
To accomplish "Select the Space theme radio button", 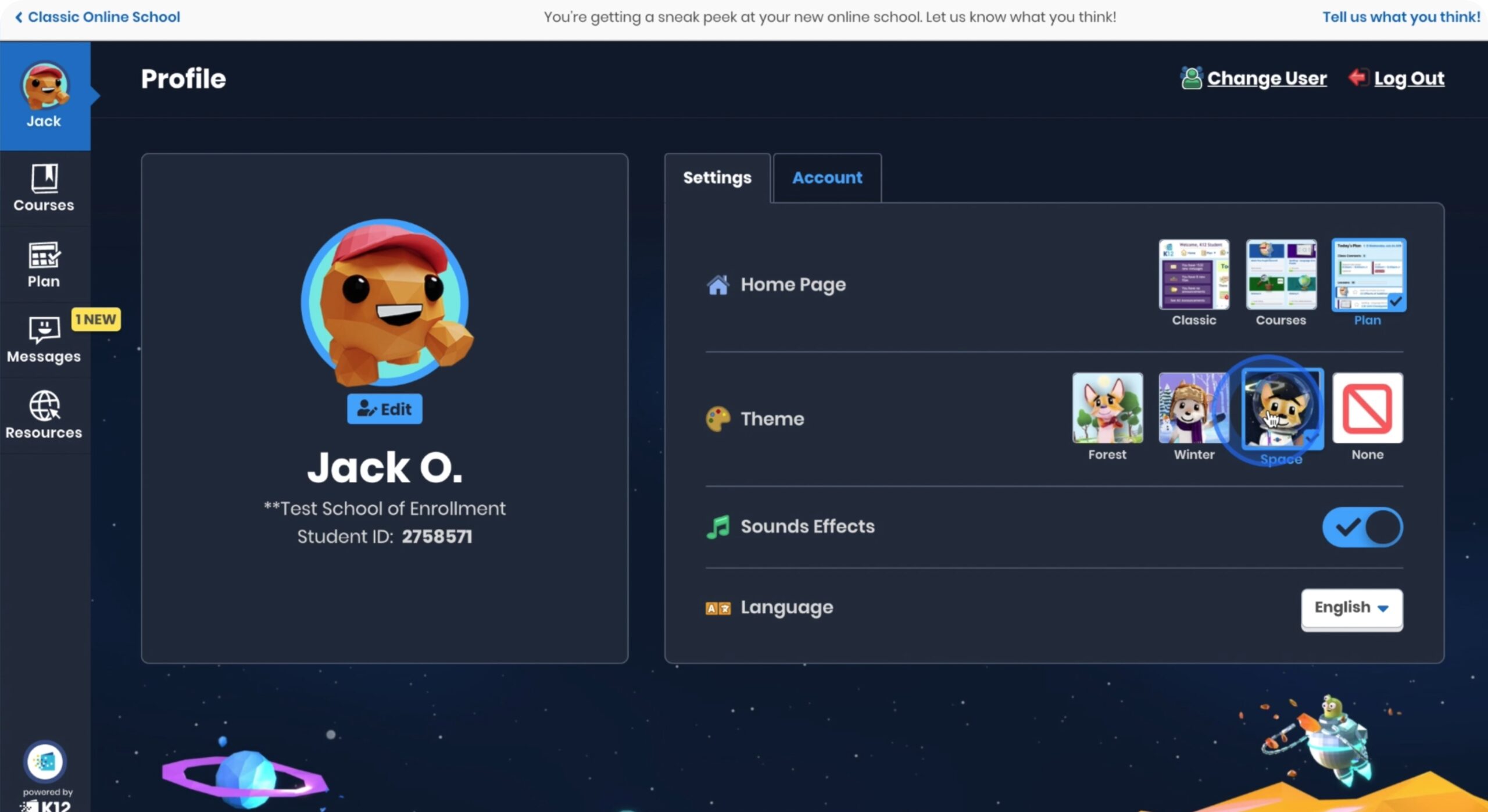I will (x=1281, y=407).
